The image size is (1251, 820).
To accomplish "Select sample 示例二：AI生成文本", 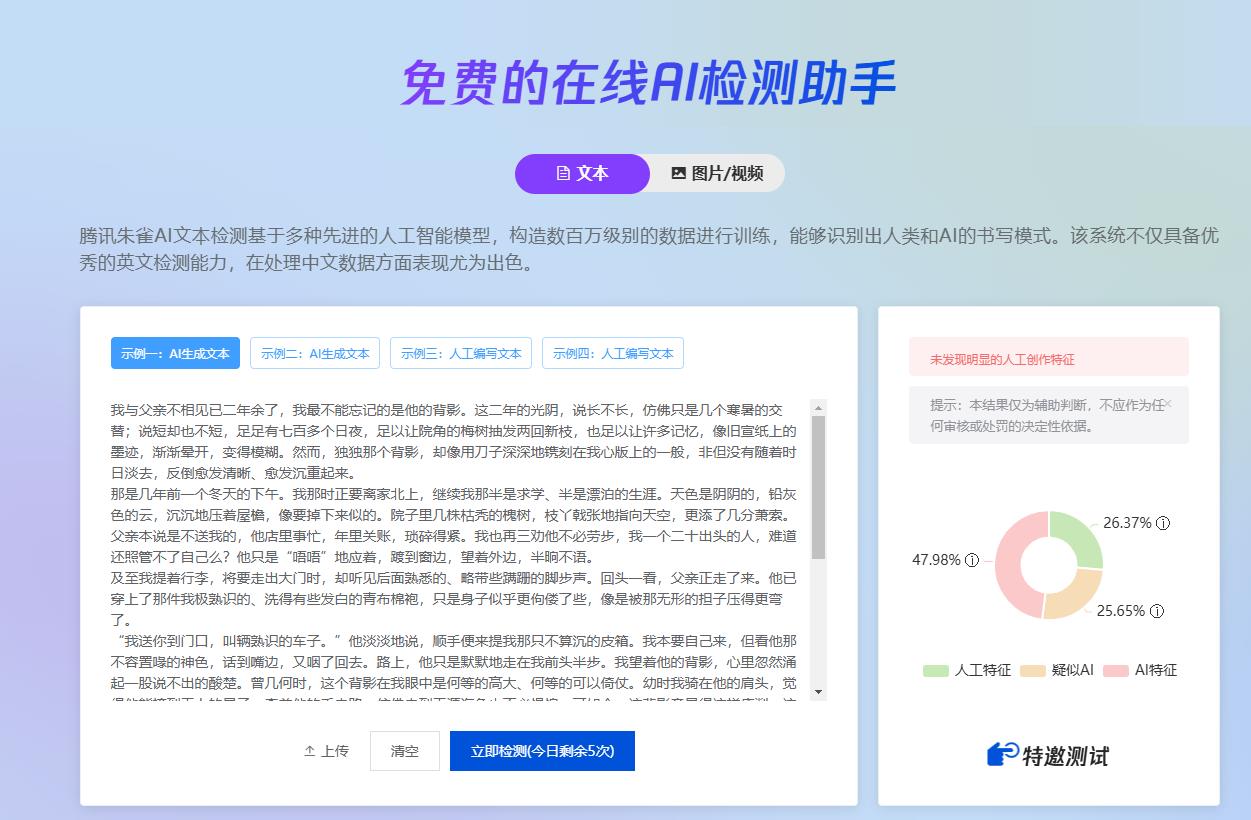I will point(314,352).
